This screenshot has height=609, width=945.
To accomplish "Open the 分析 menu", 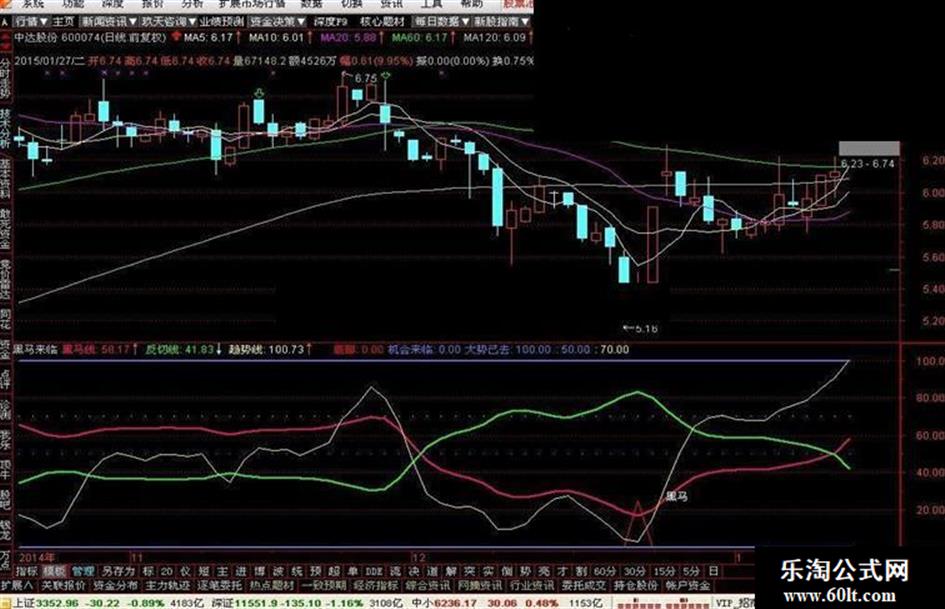I will click(x=192, y=4).
